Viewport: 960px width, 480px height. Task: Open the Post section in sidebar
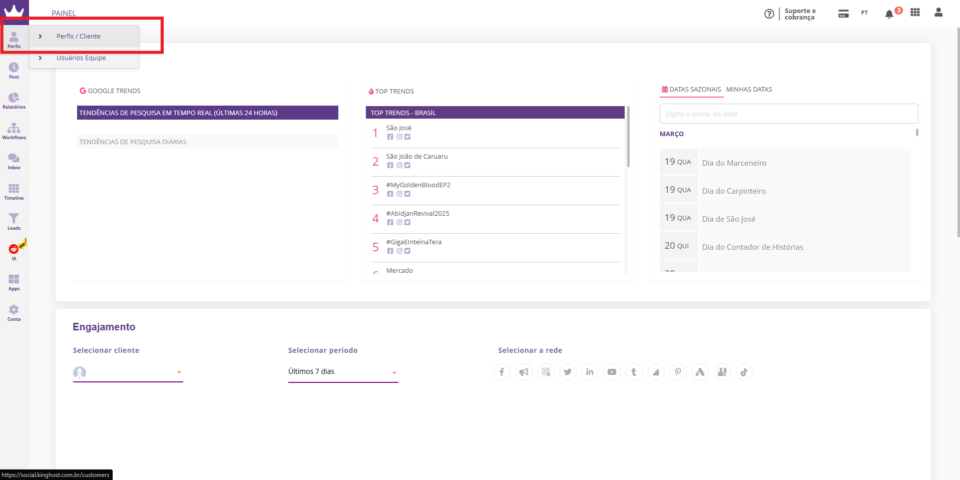14,70
